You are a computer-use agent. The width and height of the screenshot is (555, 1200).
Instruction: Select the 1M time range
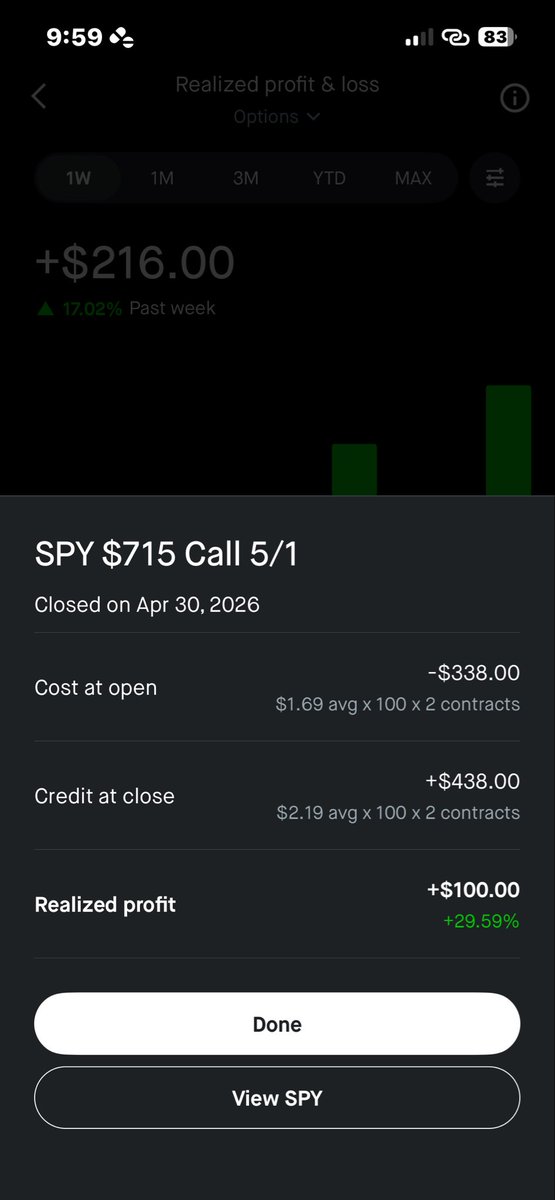162,179
